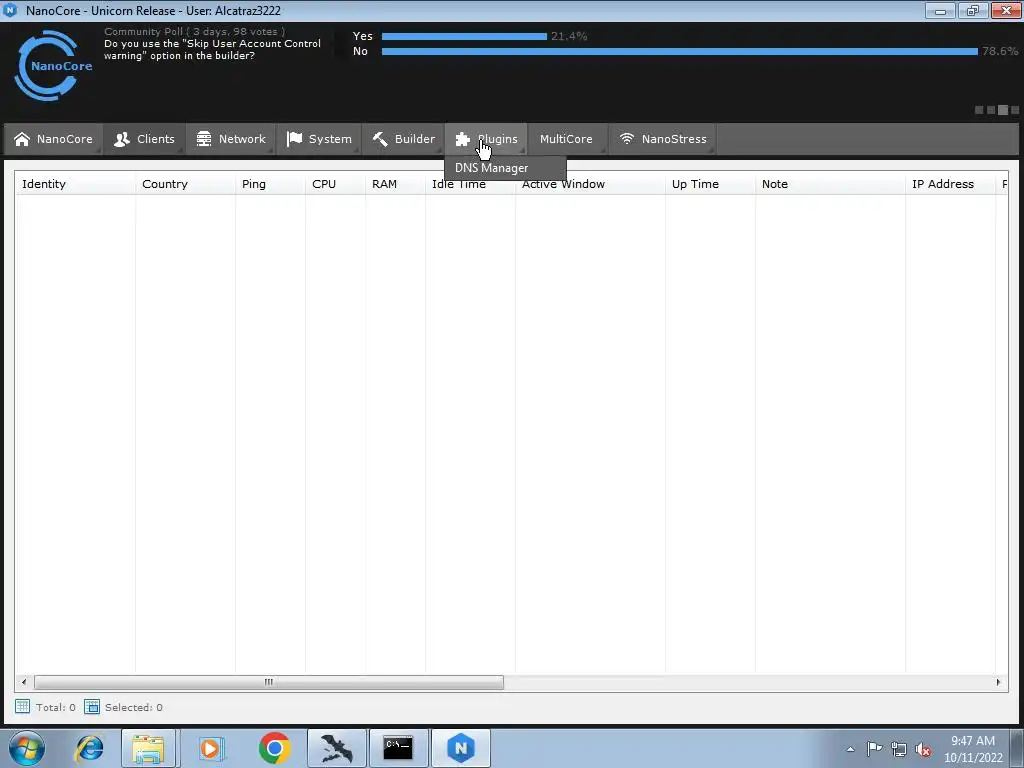Image resolution: width=1024 pixels, height=768 pixels.
Task: Click the taskbar clock 9:47 AM
Action: tap(973, 741)
